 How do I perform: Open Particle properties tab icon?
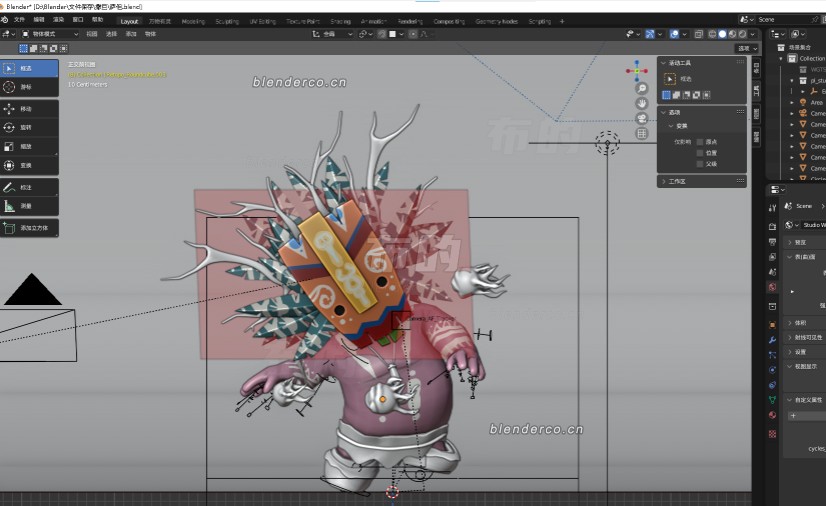(x=772, y=355)
